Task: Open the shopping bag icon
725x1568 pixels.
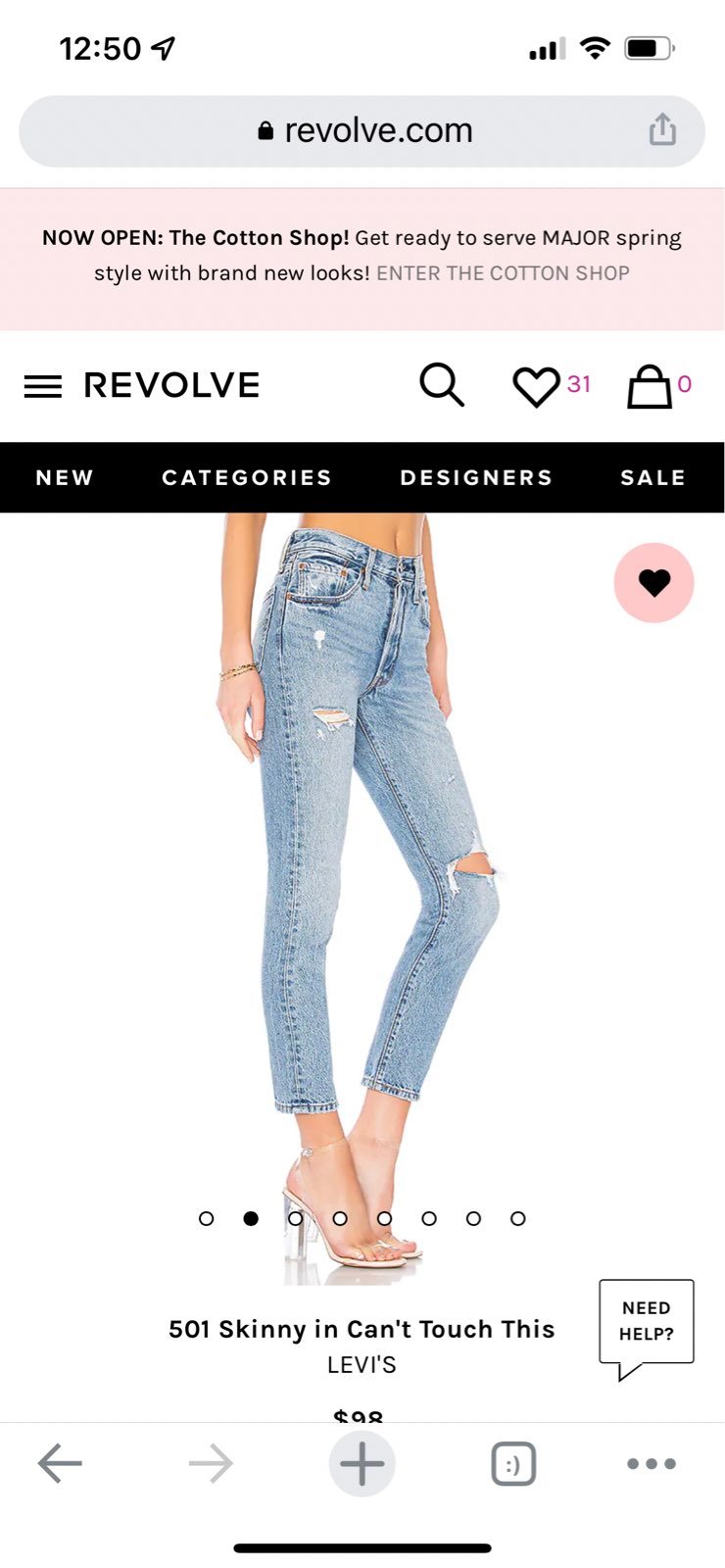Action: point(659,385)
